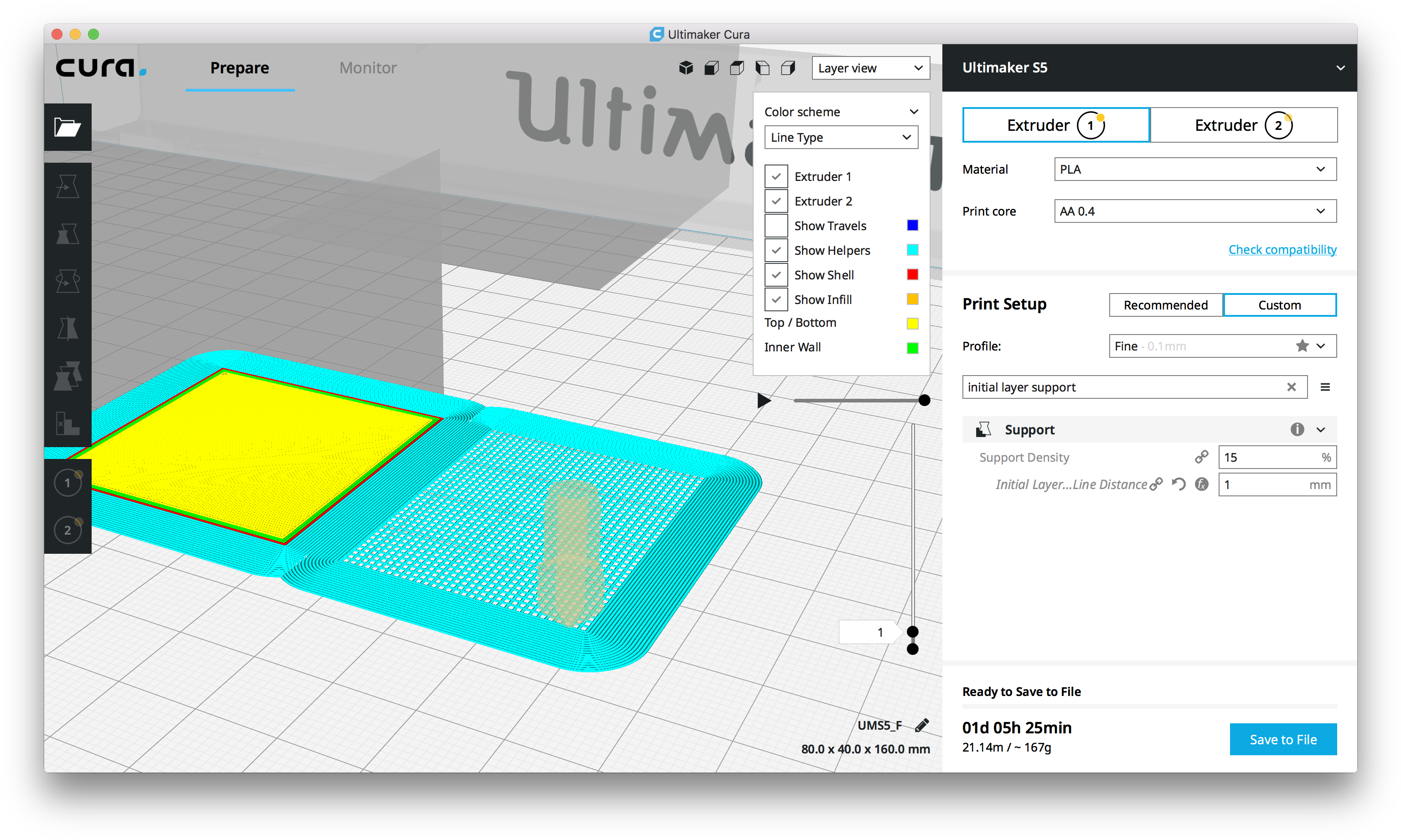Click Support category info icon
1401x840 pixels.
coord(1297,430)
